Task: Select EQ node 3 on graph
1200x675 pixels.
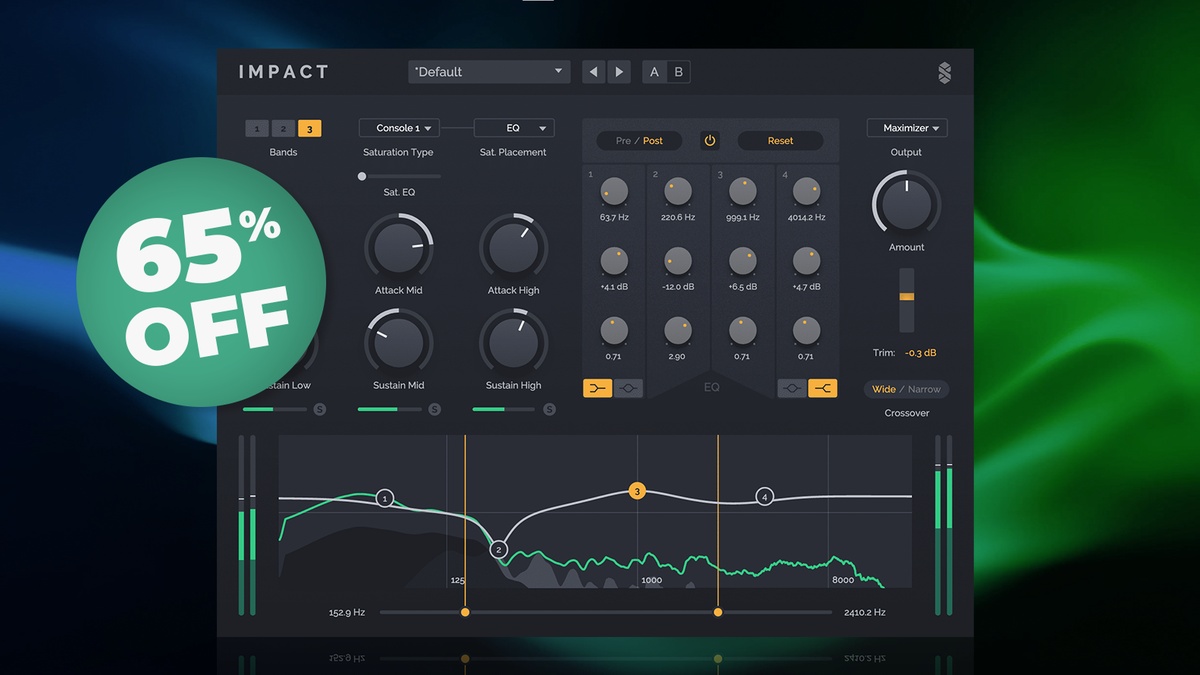Action: point(637,491)
